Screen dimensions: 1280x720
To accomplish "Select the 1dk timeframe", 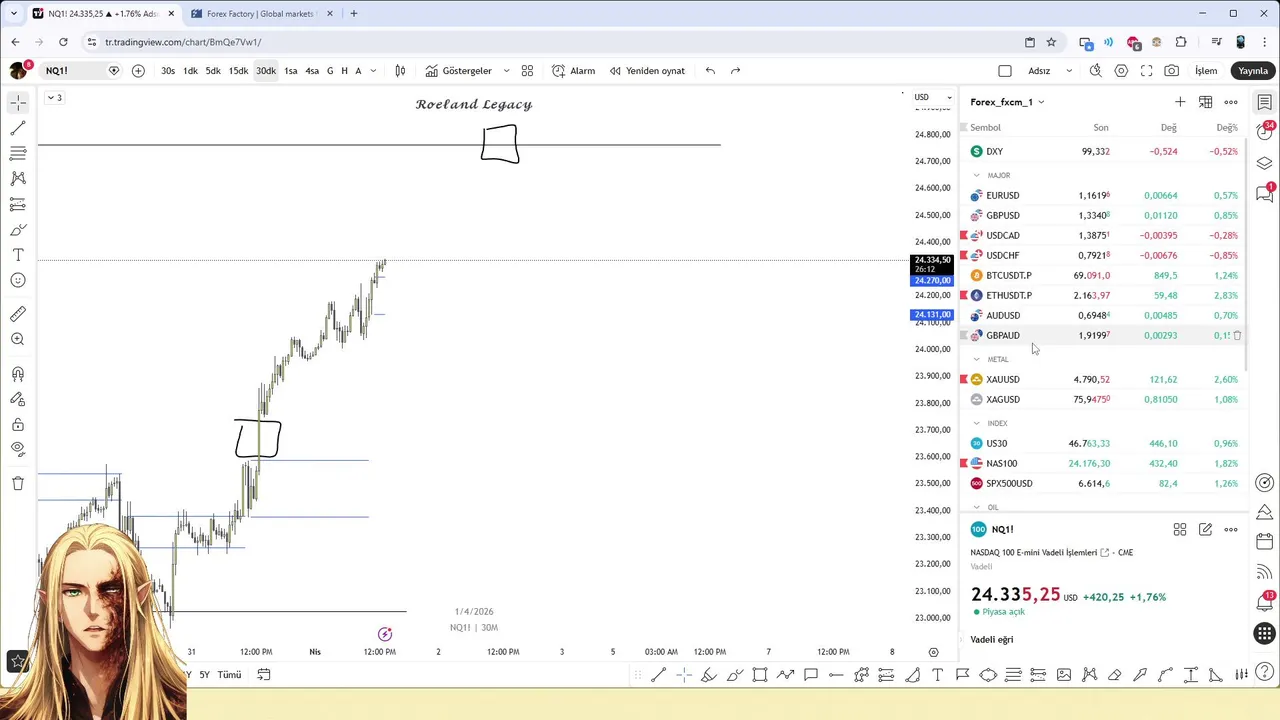I will (x=190, y=71).
